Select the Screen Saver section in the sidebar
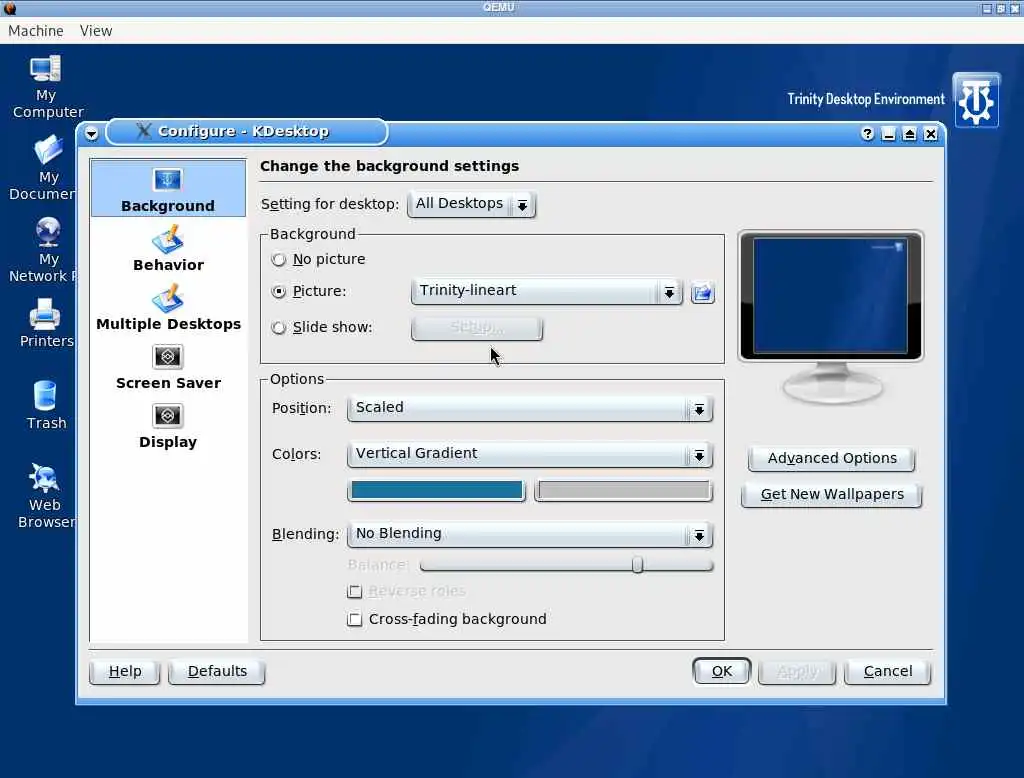The width and height of the screenshot is (1024, 778). tap(168, 367)
